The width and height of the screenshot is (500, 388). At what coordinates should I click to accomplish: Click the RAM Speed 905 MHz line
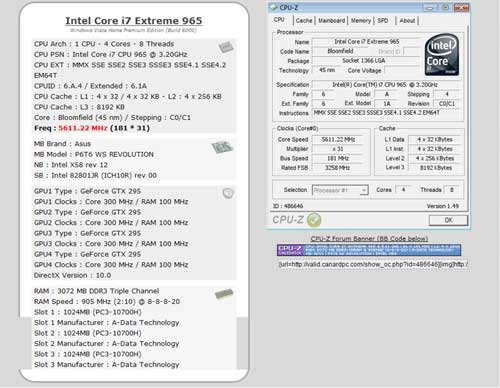coord(107,302)
